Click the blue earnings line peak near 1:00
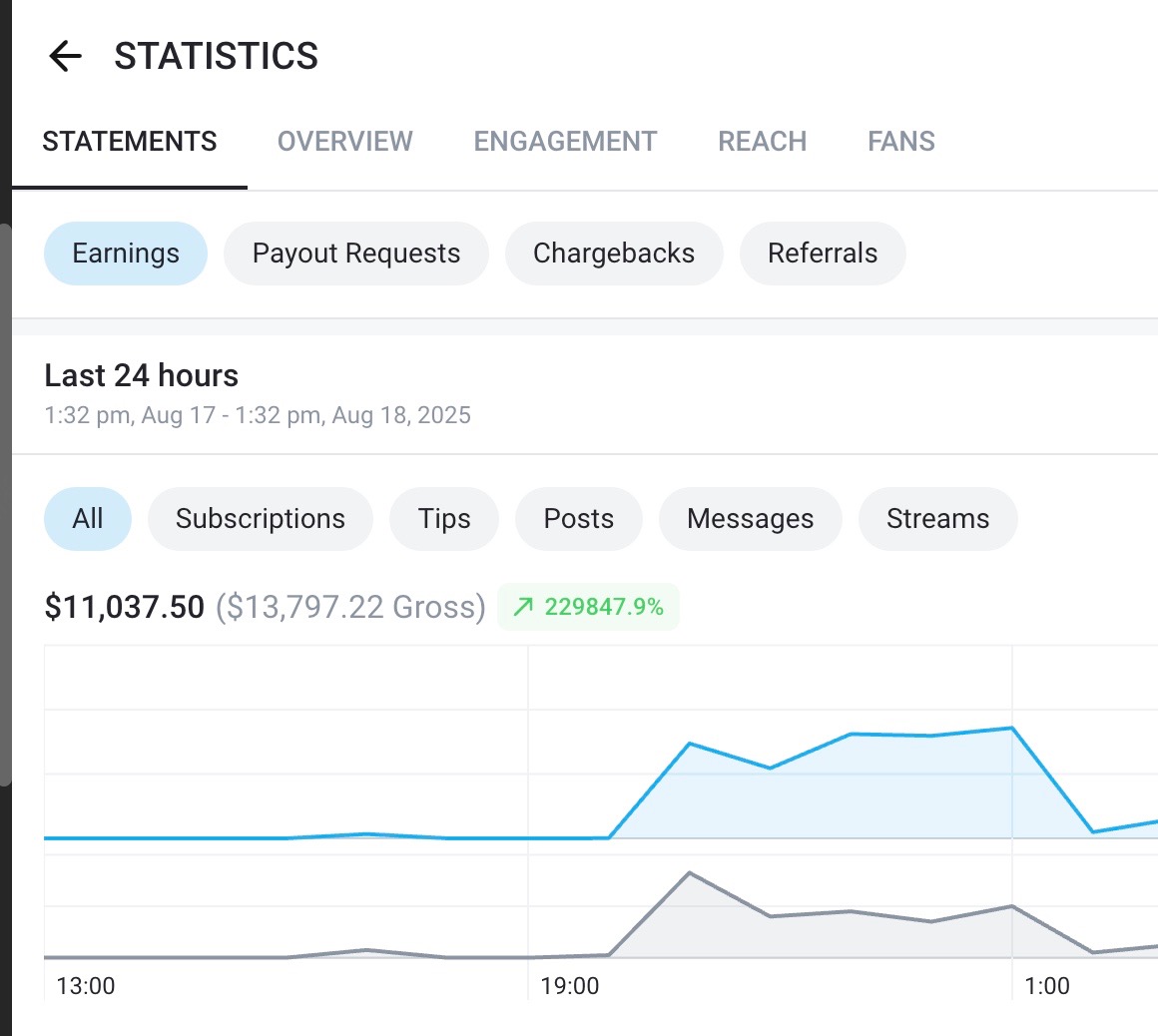 click(1012, 728)
